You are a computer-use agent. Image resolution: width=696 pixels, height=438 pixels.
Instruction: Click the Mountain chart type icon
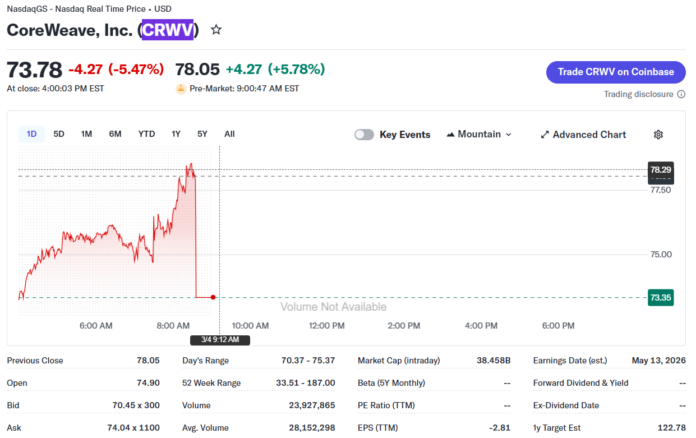(x=450, y=134)
